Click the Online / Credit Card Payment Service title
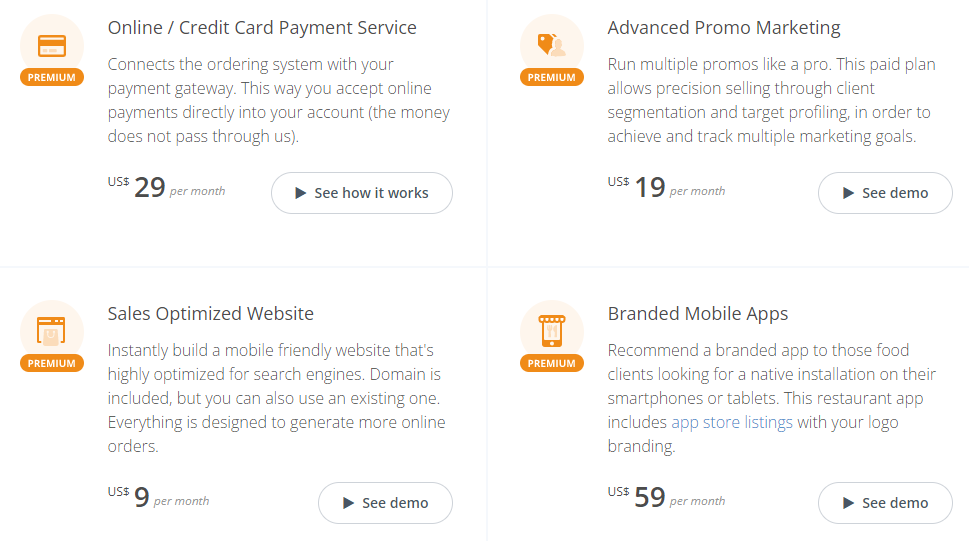 pyautogui.click(x=262, y=28)
